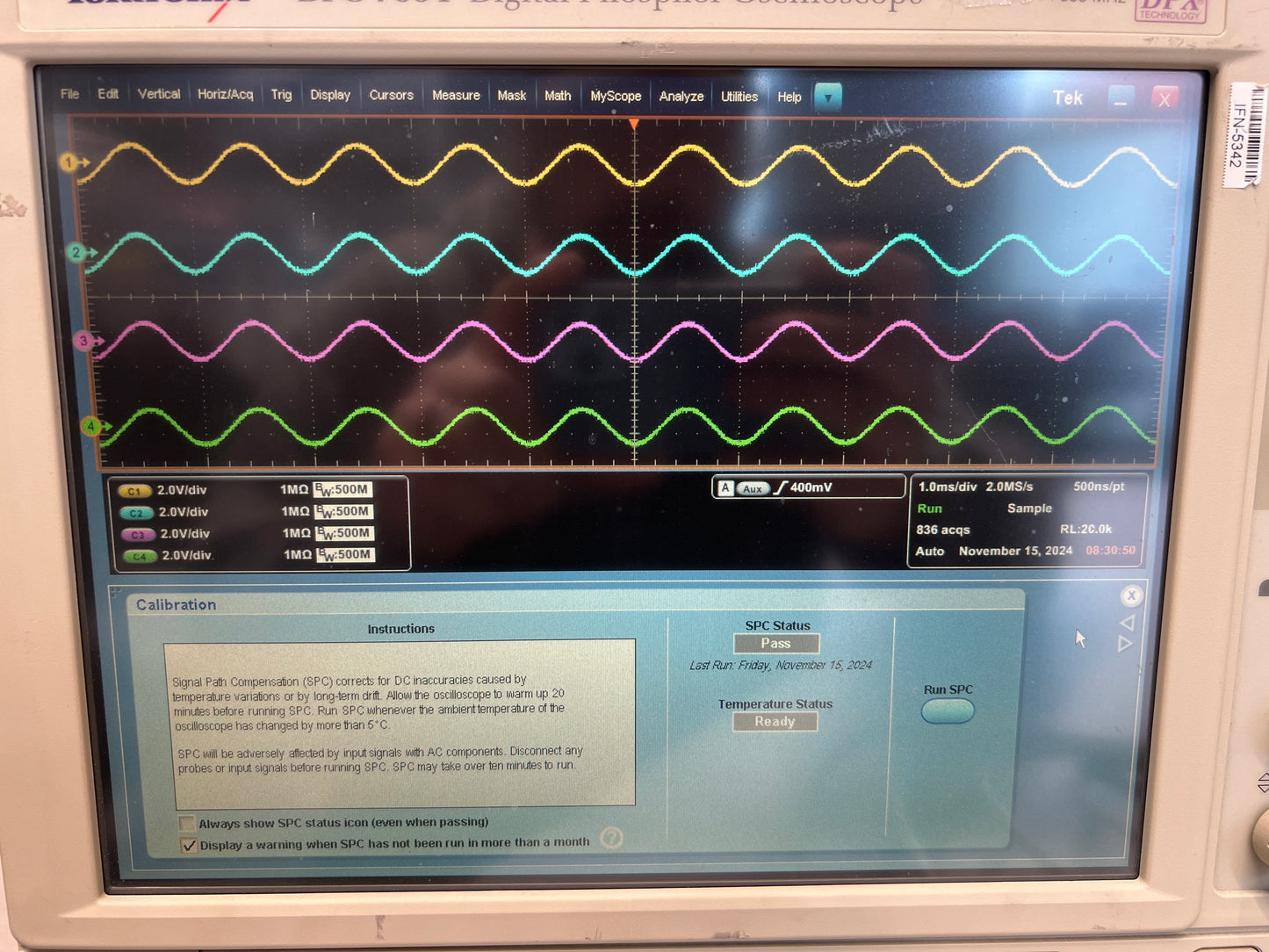This screenshot has width=1269, height=952.
Task: Click C2 bandwidth BW:500M indicator
Action: [343, 511]
